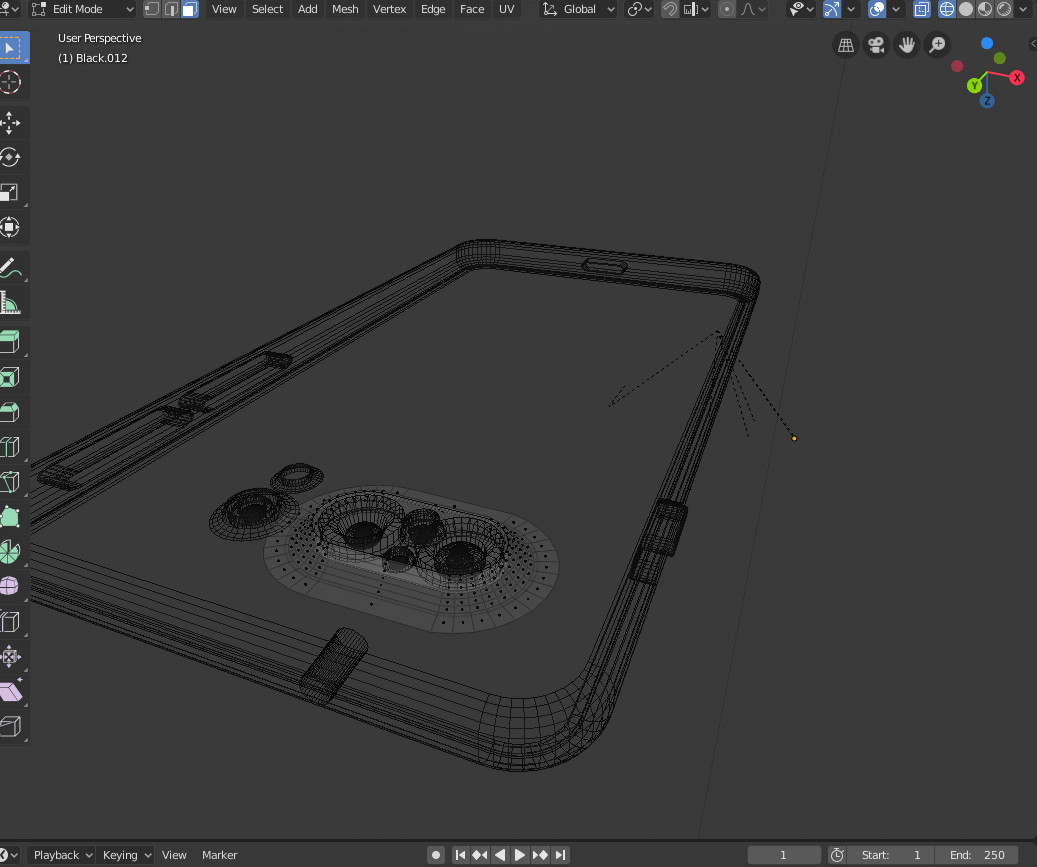Open the Global transform orientation dropdown
This screenshot has width=1037, height=867.
tap(578, 9)
